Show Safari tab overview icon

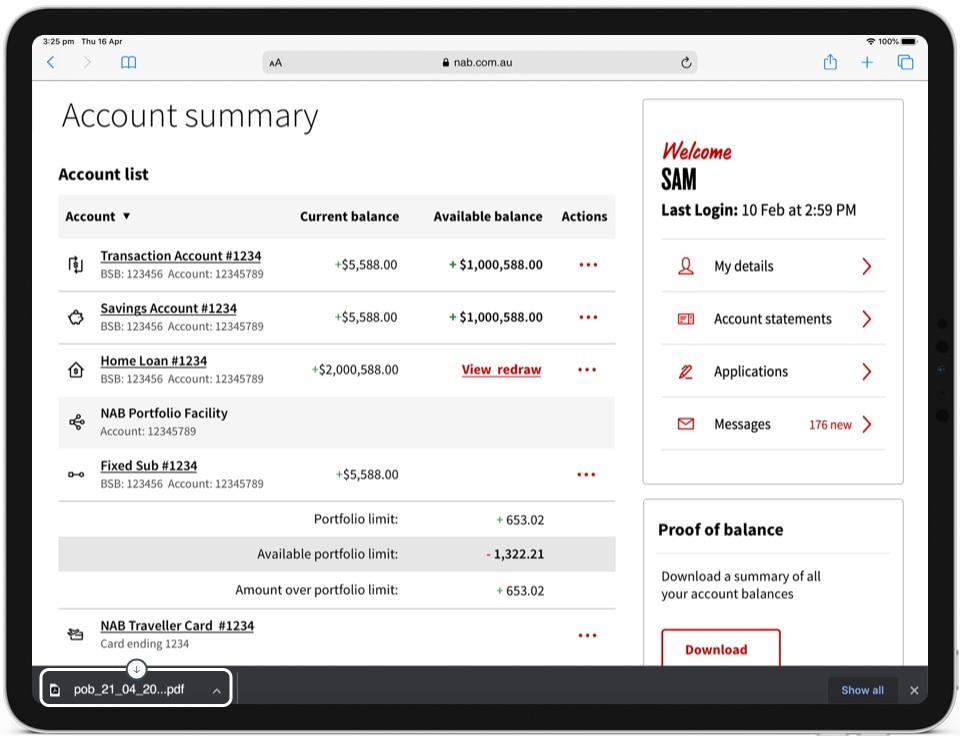tap(906, 62)
